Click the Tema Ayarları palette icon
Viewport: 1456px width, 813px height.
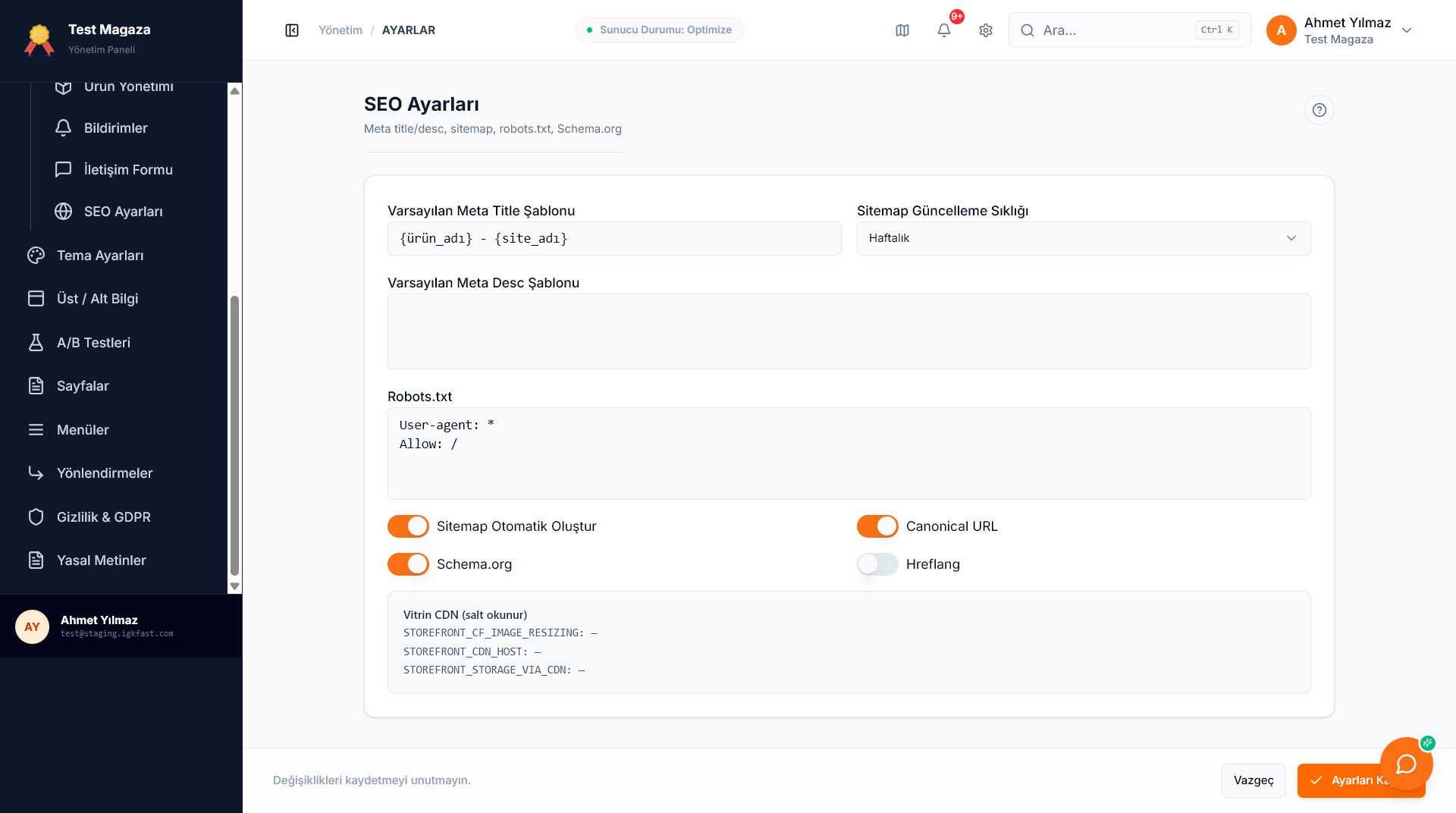point(36,256)
